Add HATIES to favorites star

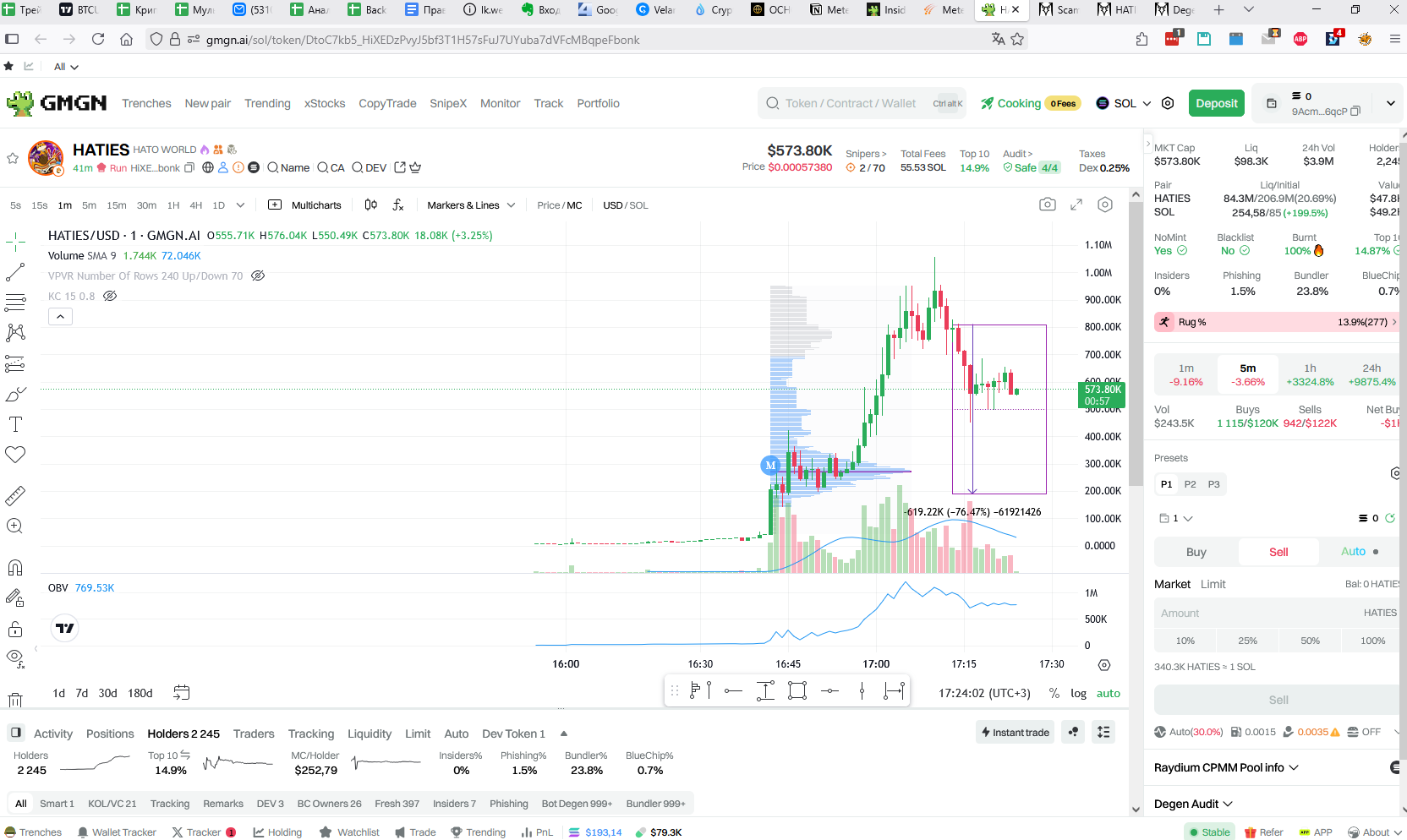click(13, 158)
